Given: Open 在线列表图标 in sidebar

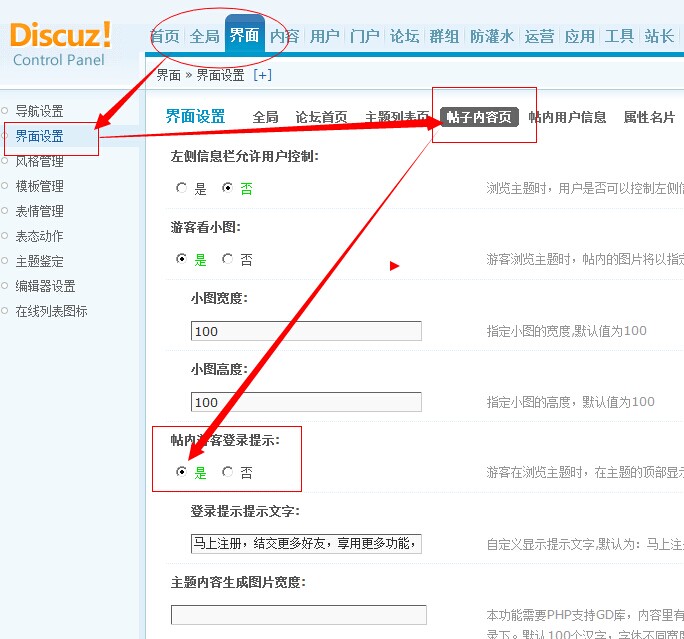Looking at the screenshot, I should 51,311.
